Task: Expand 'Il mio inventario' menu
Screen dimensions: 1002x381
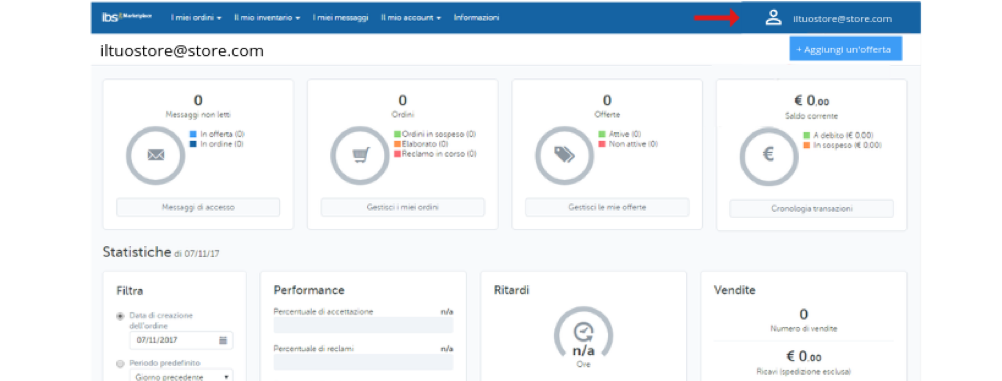Action: click(266, 18)
